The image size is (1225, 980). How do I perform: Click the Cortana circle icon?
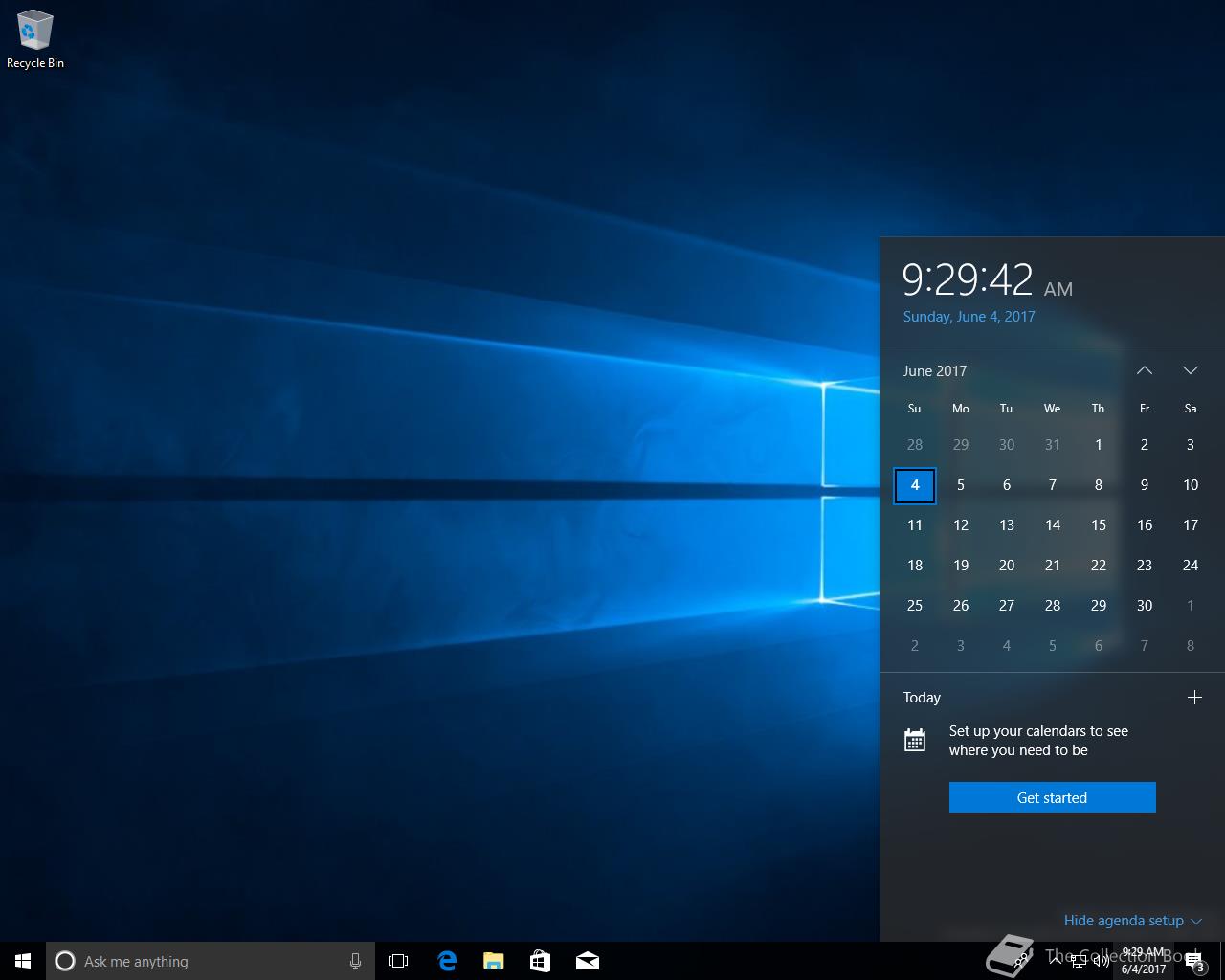[65, 961]
